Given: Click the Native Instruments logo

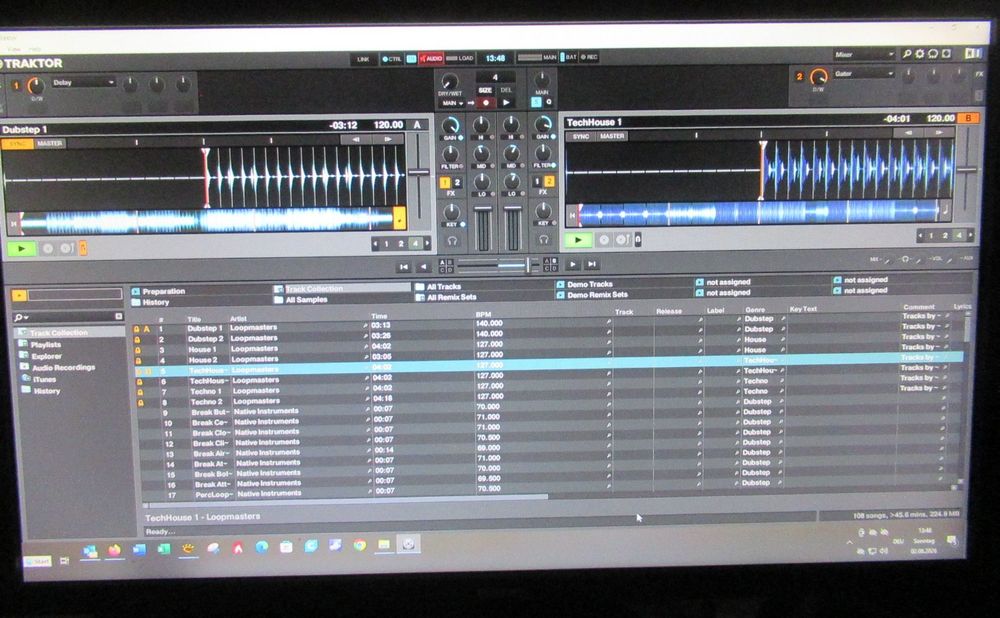Looking at the screenshot, I should (973, 54).
